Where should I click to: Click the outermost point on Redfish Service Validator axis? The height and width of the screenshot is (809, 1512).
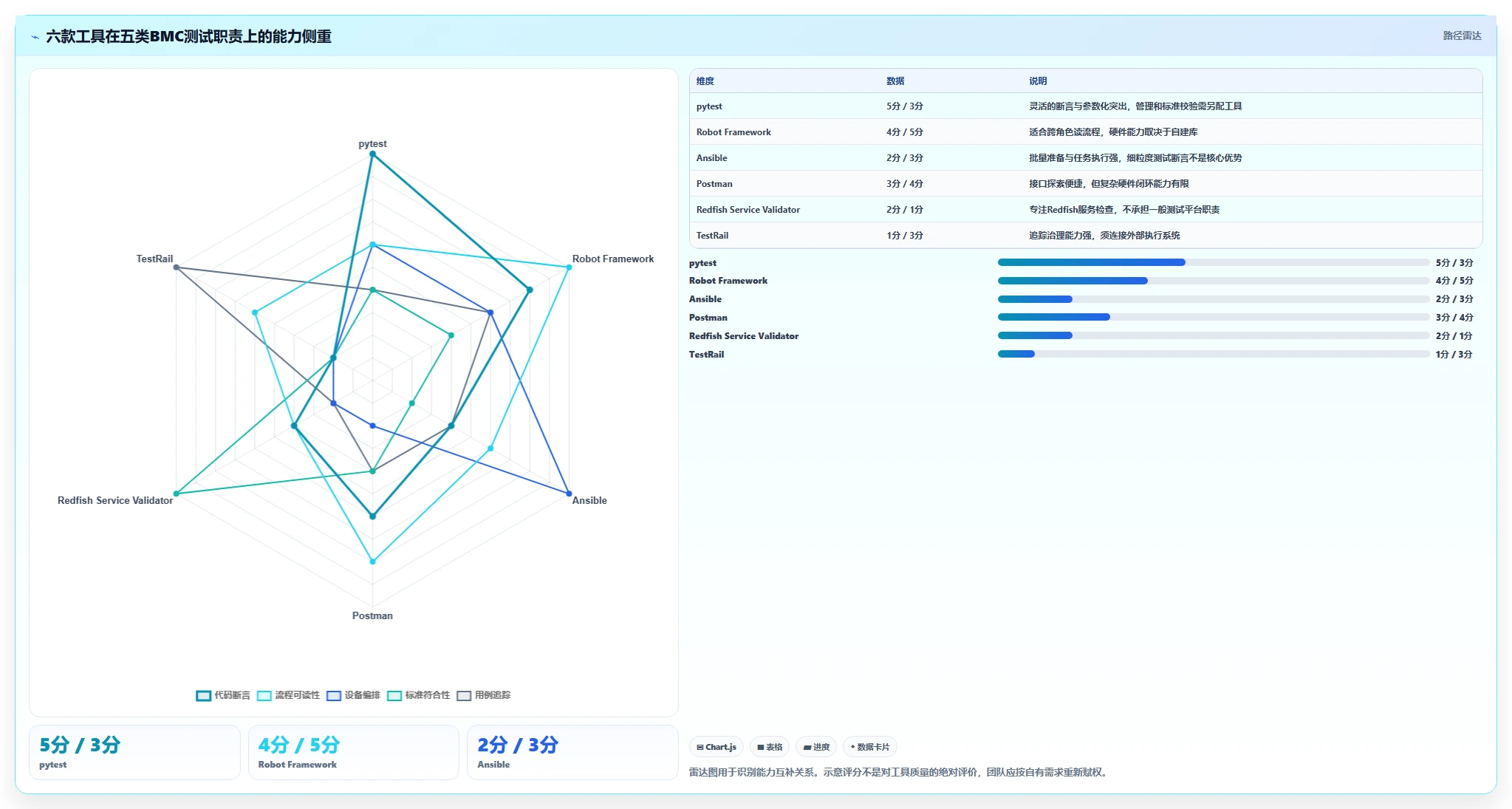(176, 494)
